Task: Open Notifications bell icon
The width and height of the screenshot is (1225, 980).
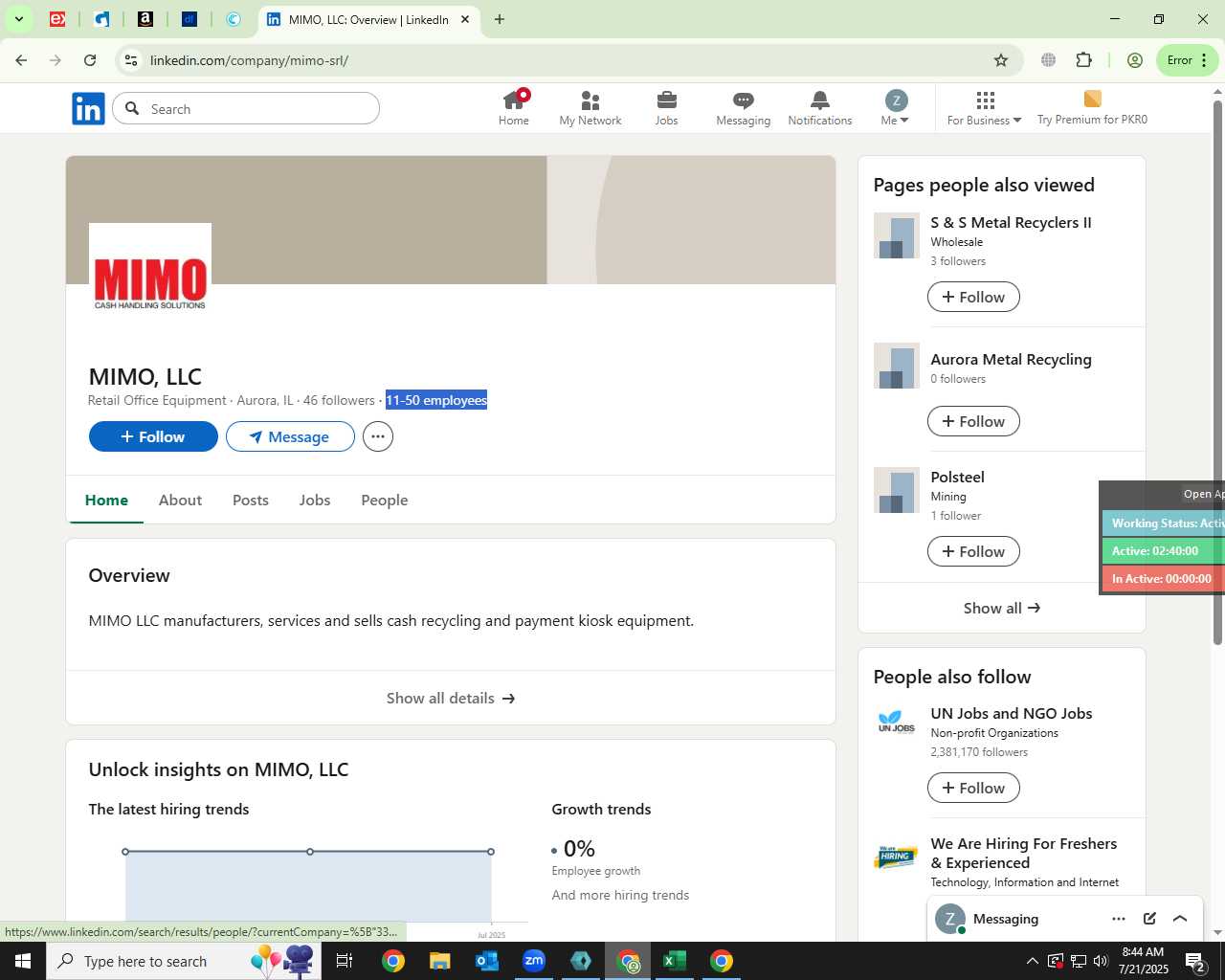Action: (820, 108)
